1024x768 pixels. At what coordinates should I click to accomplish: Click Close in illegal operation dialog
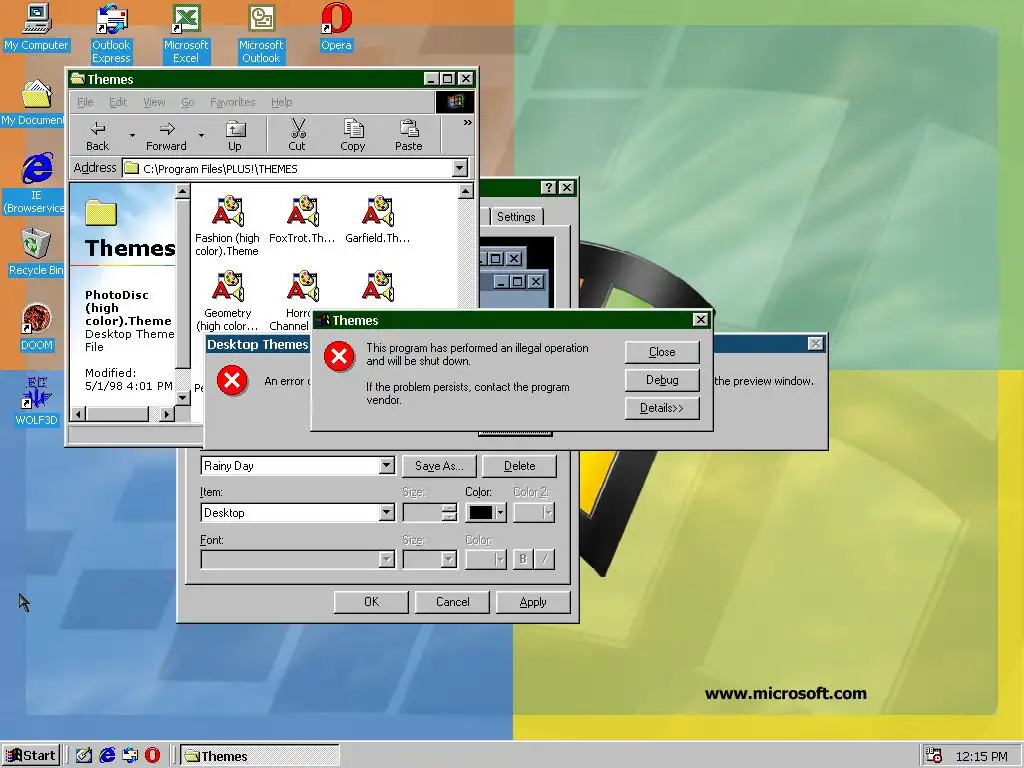point(662,352)
